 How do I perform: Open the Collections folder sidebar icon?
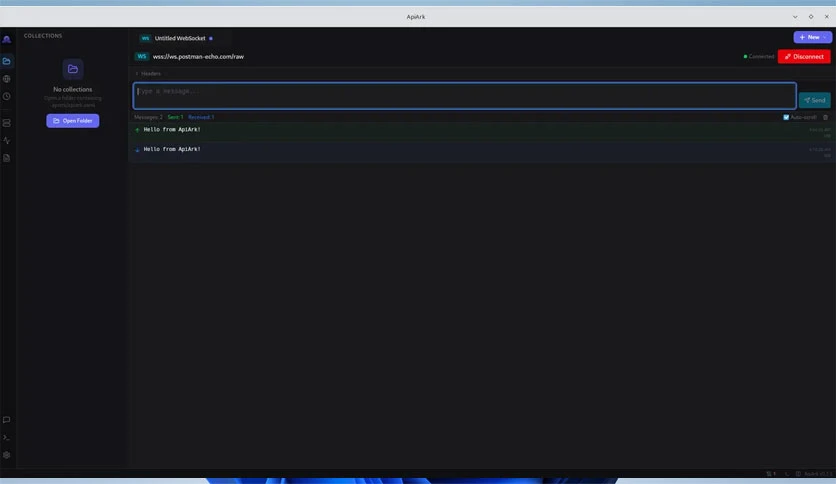[6, 61]
